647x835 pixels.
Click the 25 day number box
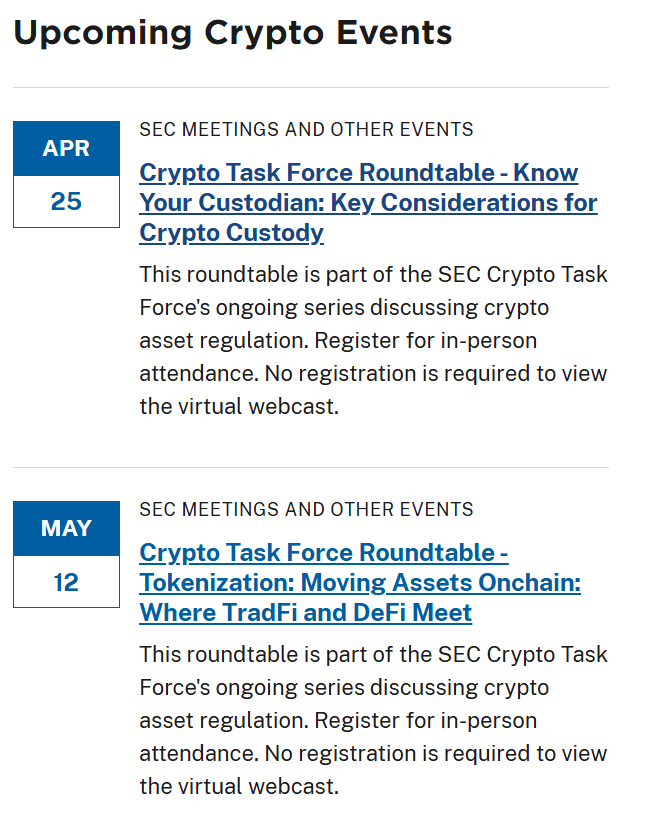66,202
